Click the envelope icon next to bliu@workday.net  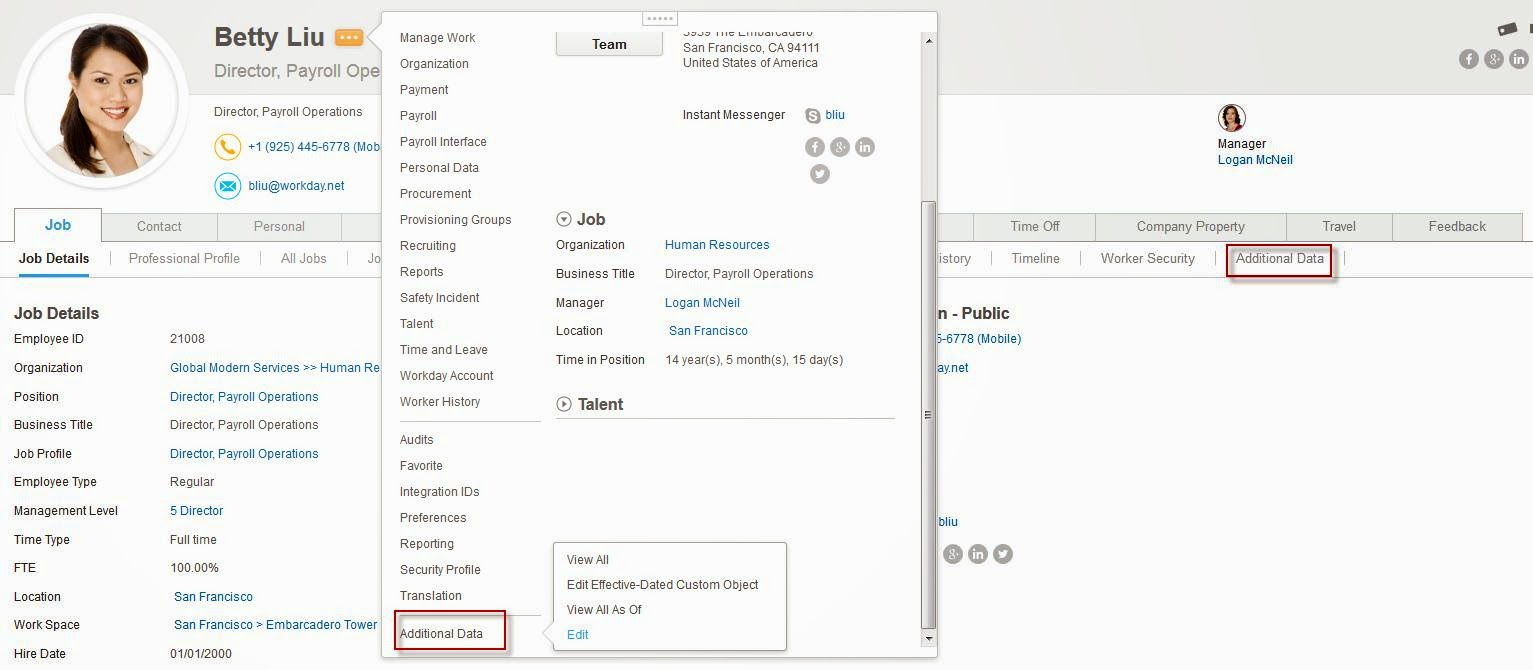point(227,185)
